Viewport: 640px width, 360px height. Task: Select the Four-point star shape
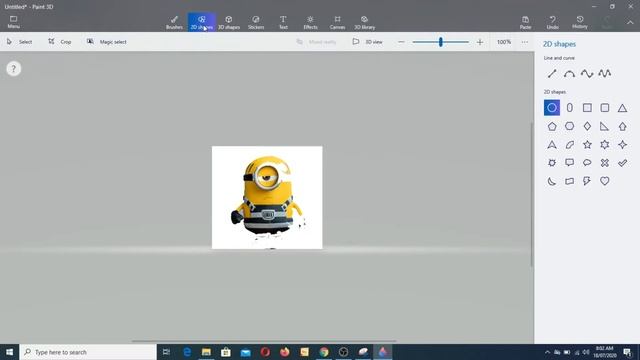click(622, 144)
